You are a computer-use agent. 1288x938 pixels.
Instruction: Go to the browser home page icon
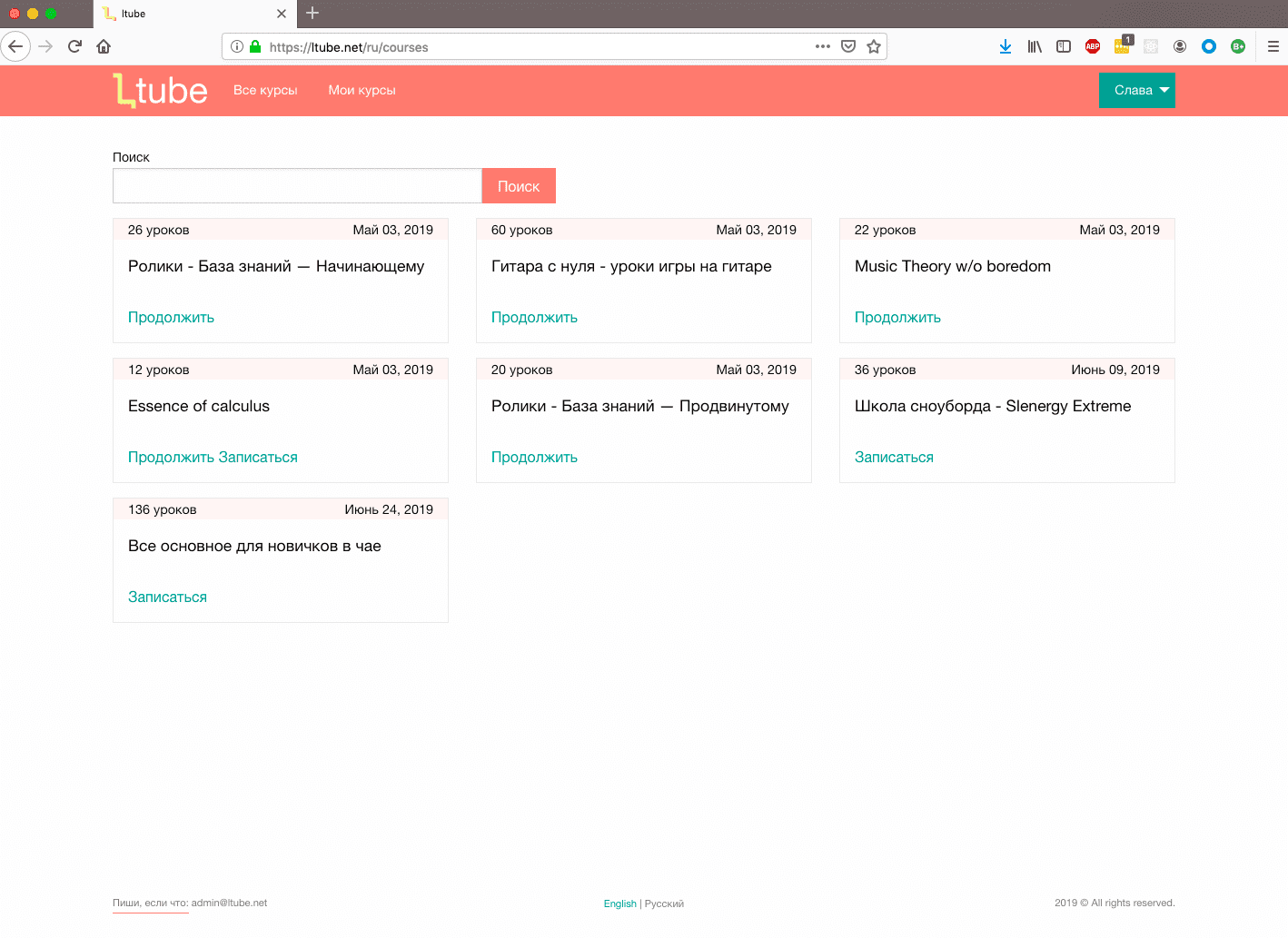(x=104, y=46)
